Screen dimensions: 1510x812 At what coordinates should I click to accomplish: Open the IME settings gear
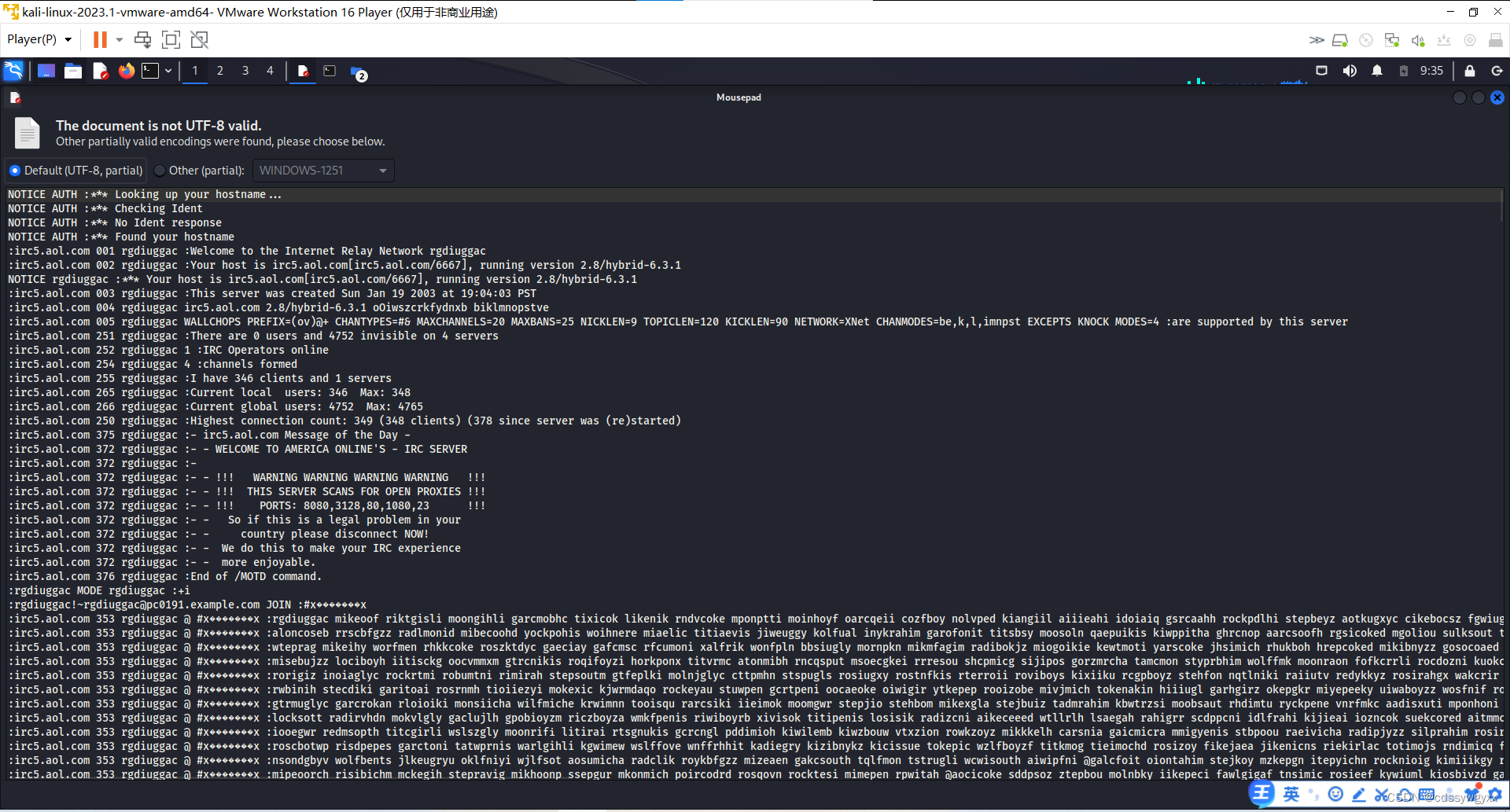(1495, 794)
